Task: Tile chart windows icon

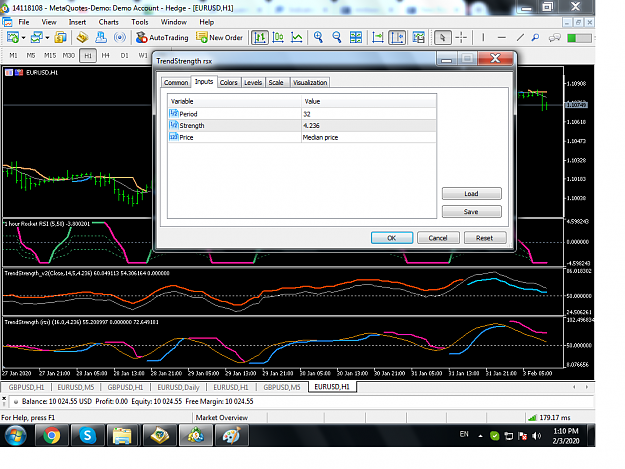Action: point(356,37)
